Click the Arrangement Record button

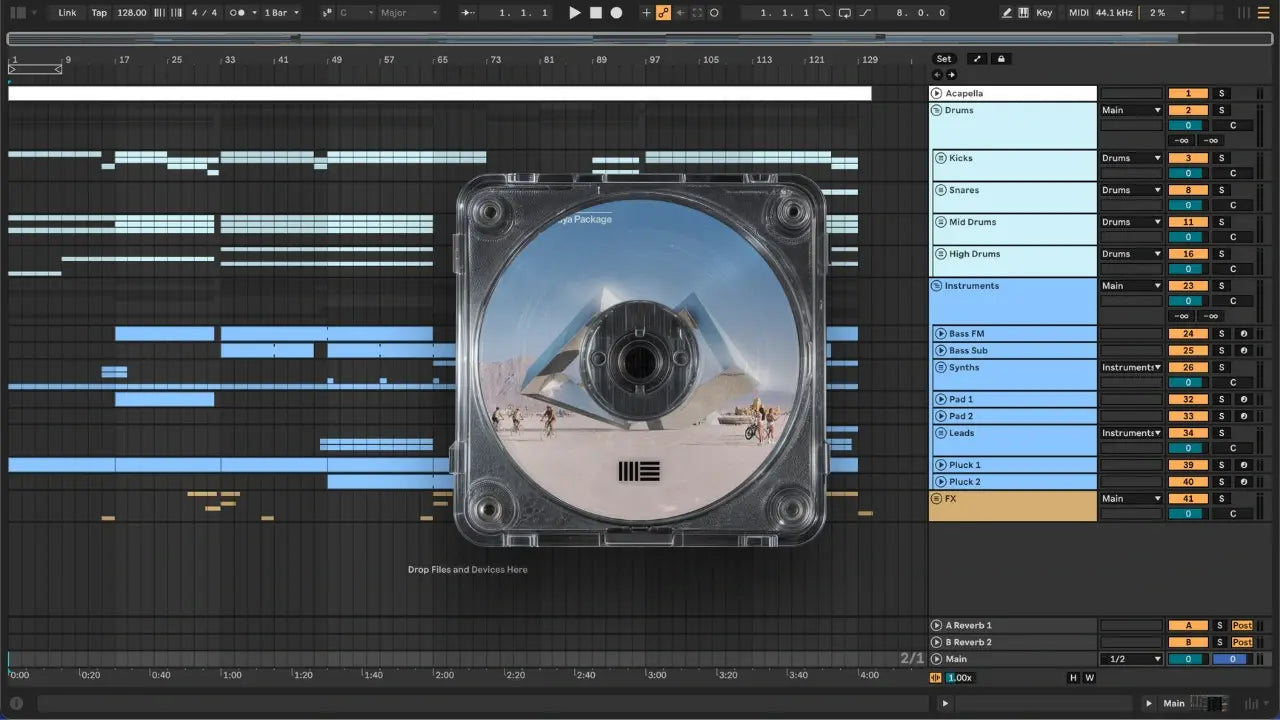pyautogui.click(x=616, y=13)
